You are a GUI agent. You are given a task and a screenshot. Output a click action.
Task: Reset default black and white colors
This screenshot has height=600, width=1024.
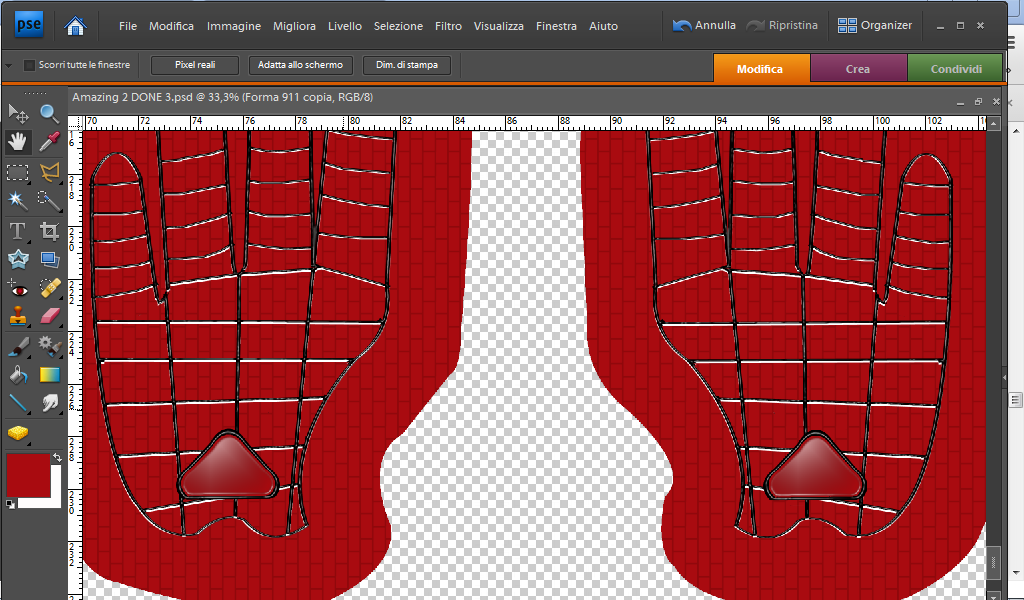click(10, 503)
